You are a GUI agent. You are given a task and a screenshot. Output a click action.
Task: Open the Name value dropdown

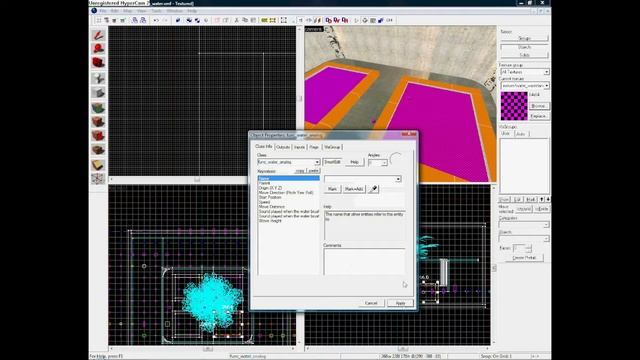tap(398, 179)
